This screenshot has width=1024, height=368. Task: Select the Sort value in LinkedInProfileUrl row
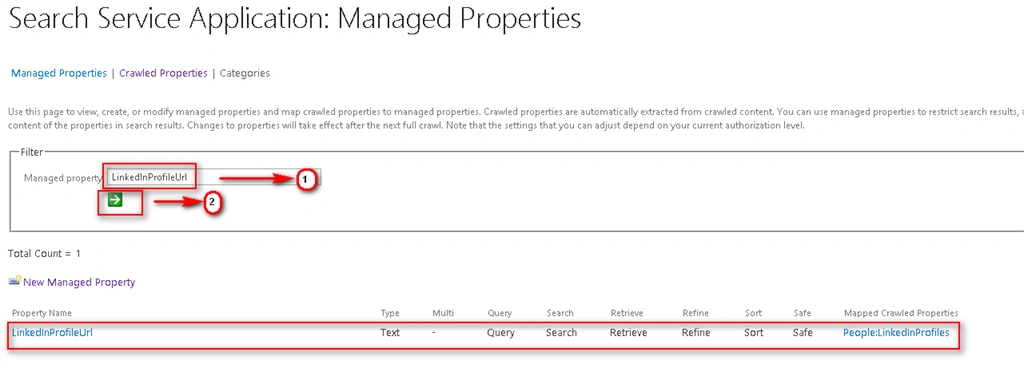click(x=754, y=333)
